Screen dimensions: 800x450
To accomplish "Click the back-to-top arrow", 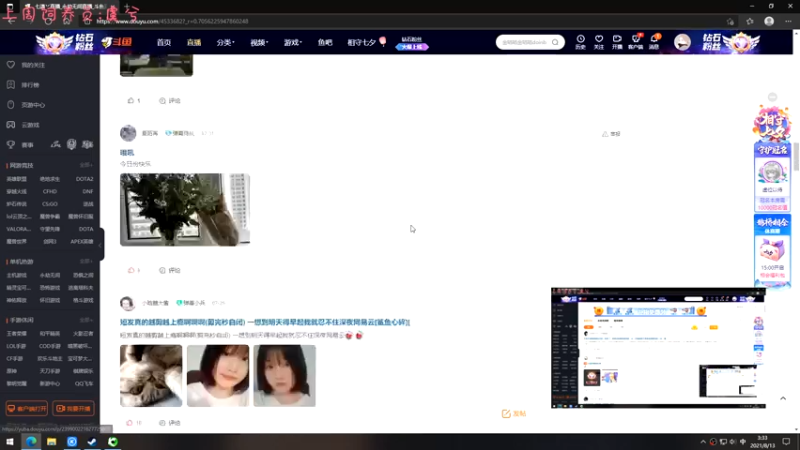I will click(x=783, y=398).
